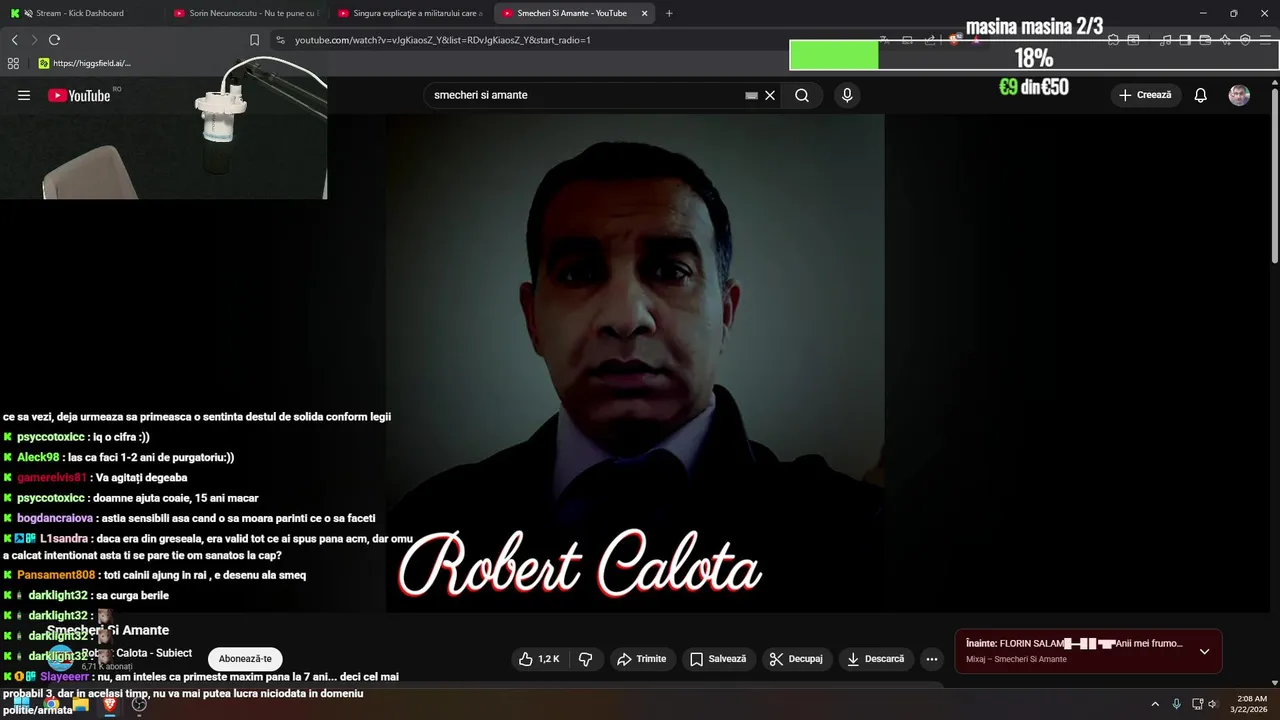Open the higgsfield.ai bookmark
Image resolution: width=1280 pixels, height=720 pixels.
[85, 63]
